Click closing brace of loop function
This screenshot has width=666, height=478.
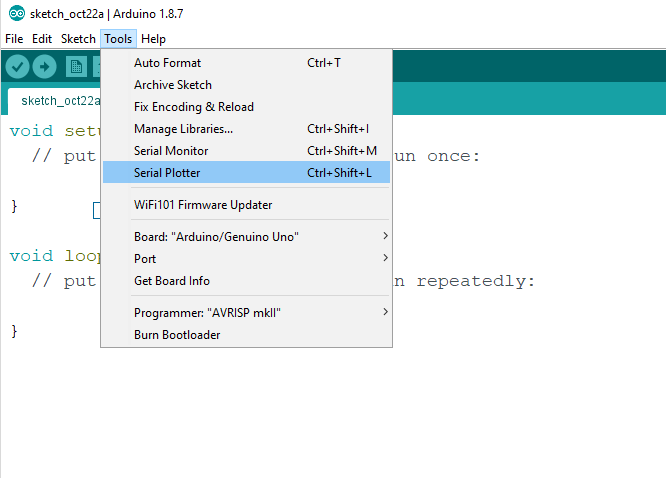[x=14, y=331]
